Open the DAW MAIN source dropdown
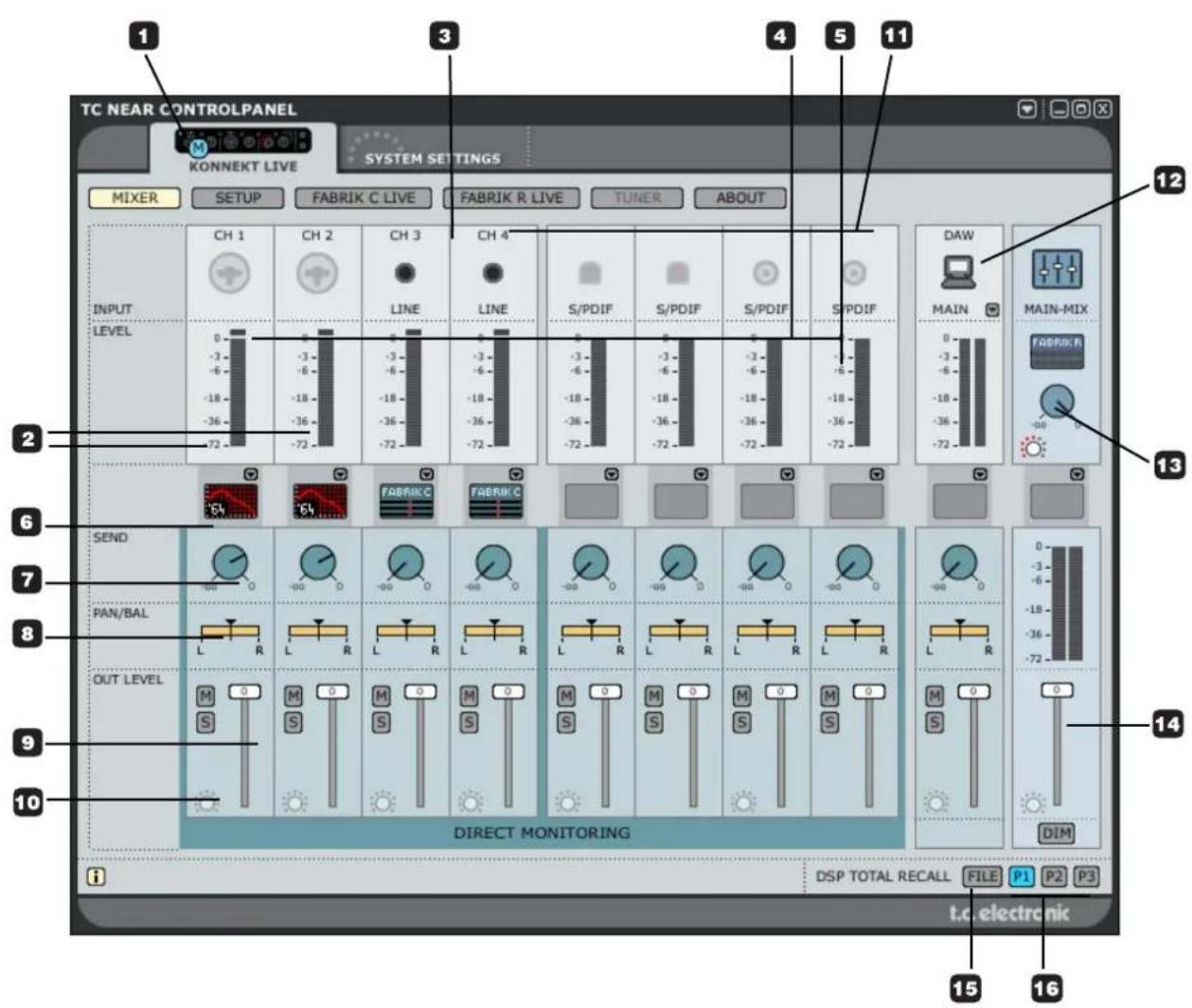The height and width of the screenshot is (1008, 1192). pos(992,309)
